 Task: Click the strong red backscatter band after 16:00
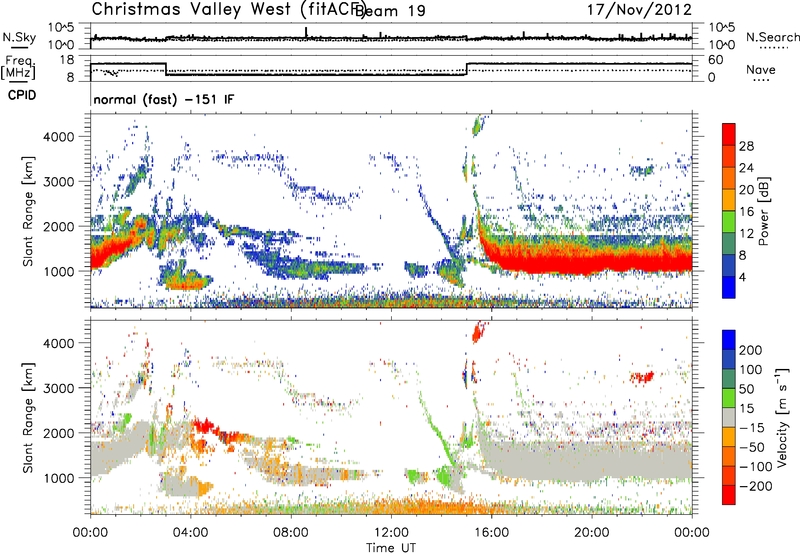(x=592, y=262)
